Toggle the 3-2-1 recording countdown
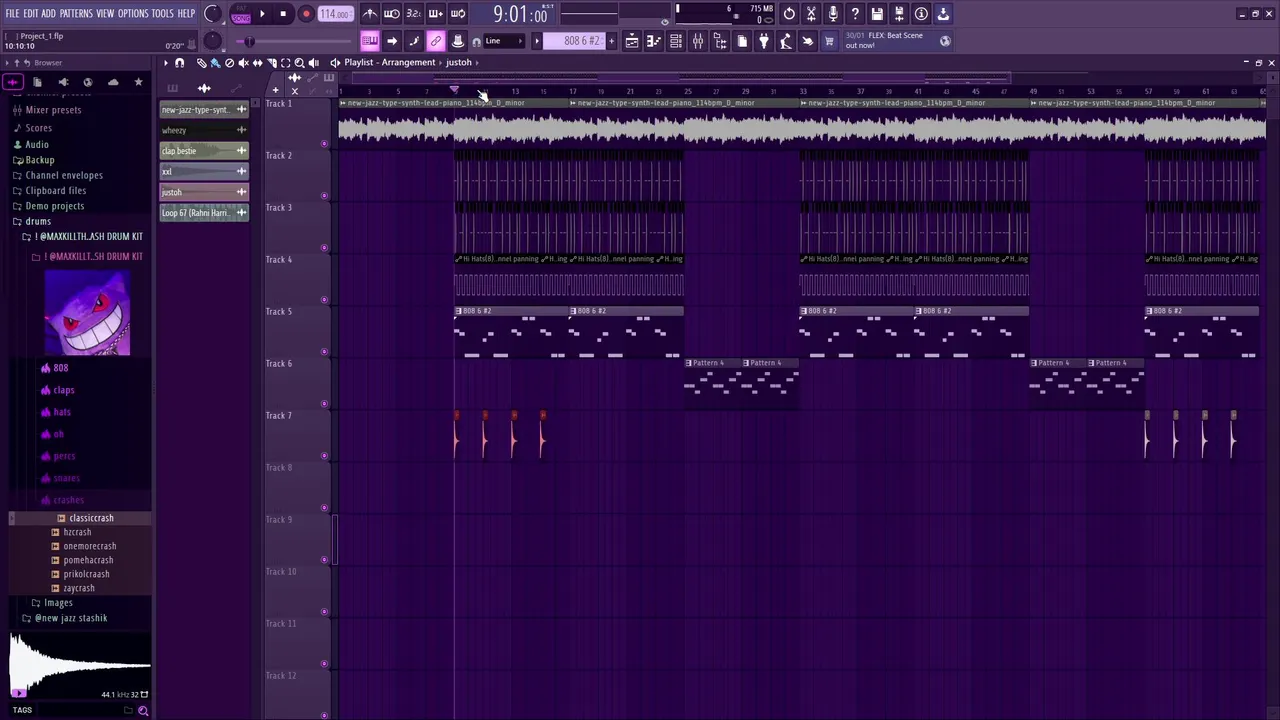The height and width of the screenshot is (720, 1280). click(414, 14)
